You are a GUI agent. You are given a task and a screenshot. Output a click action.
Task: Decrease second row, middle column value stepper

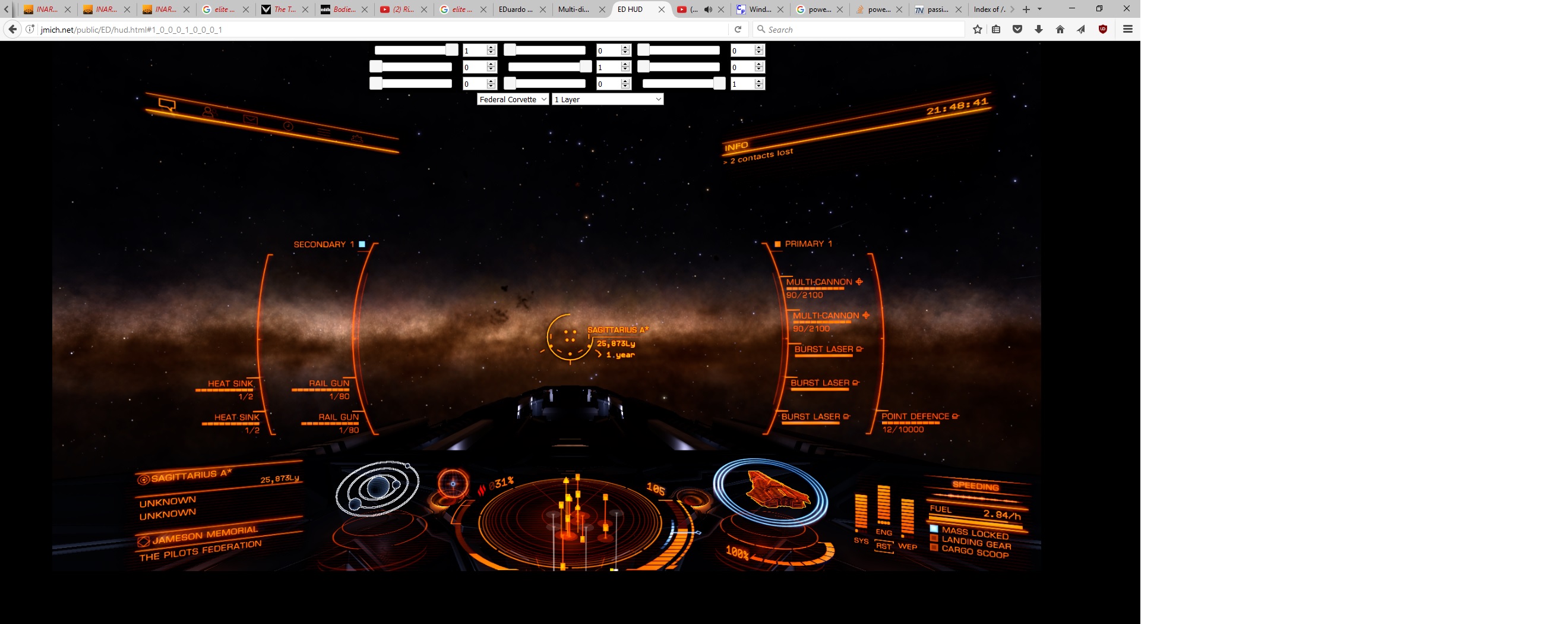[x=625, y=70]
